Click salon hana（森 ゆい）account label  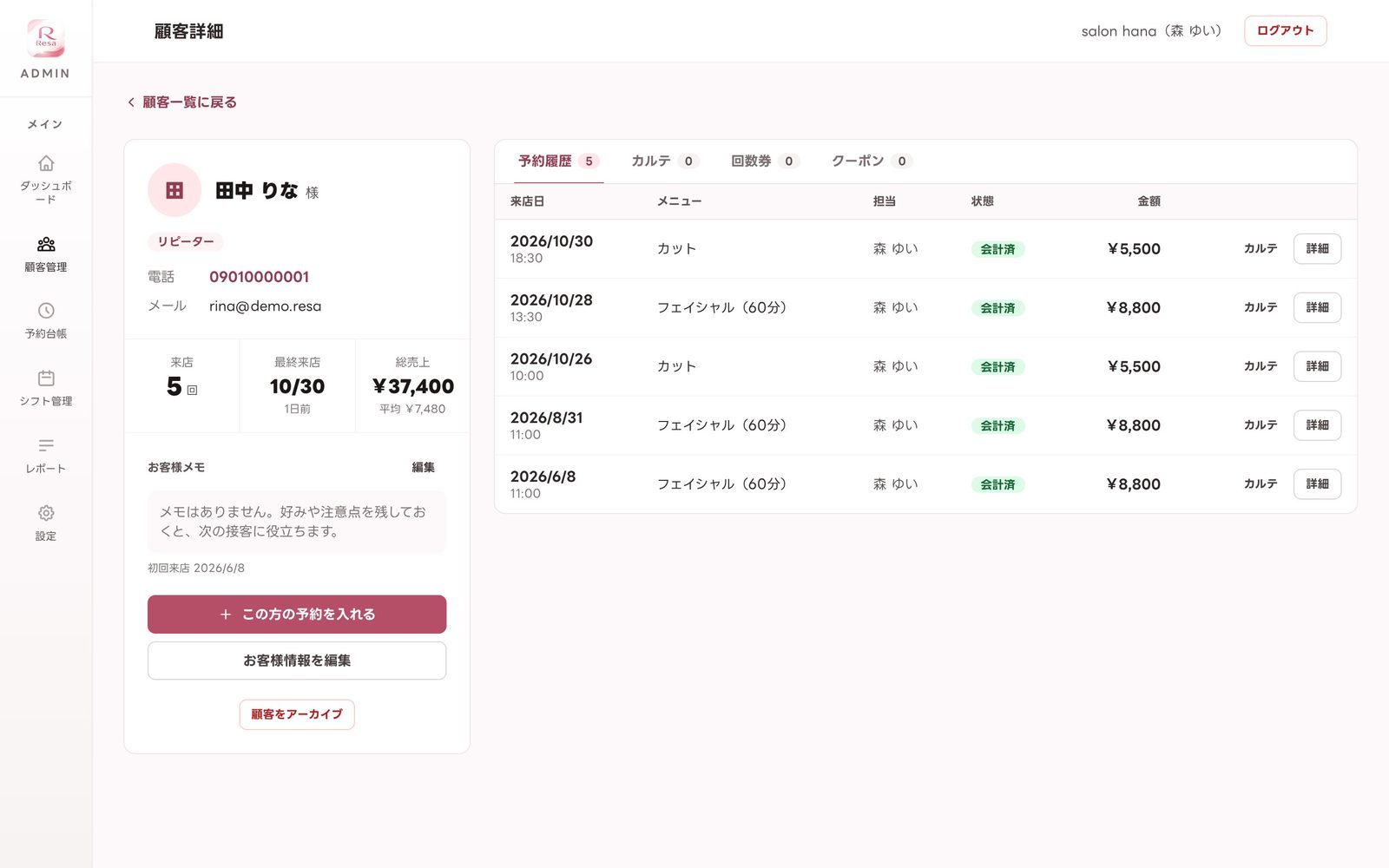click(x=1152, y=31)
